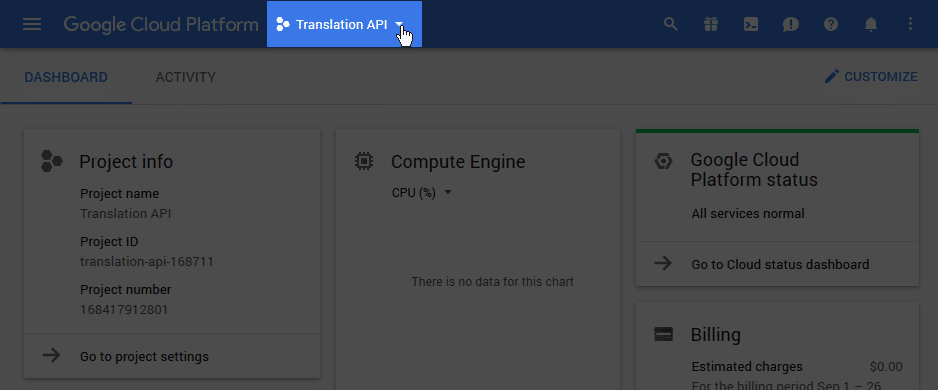938x390 pixels.
Task: Click the Compute Engine chip icon
Action: click(364, 162)
